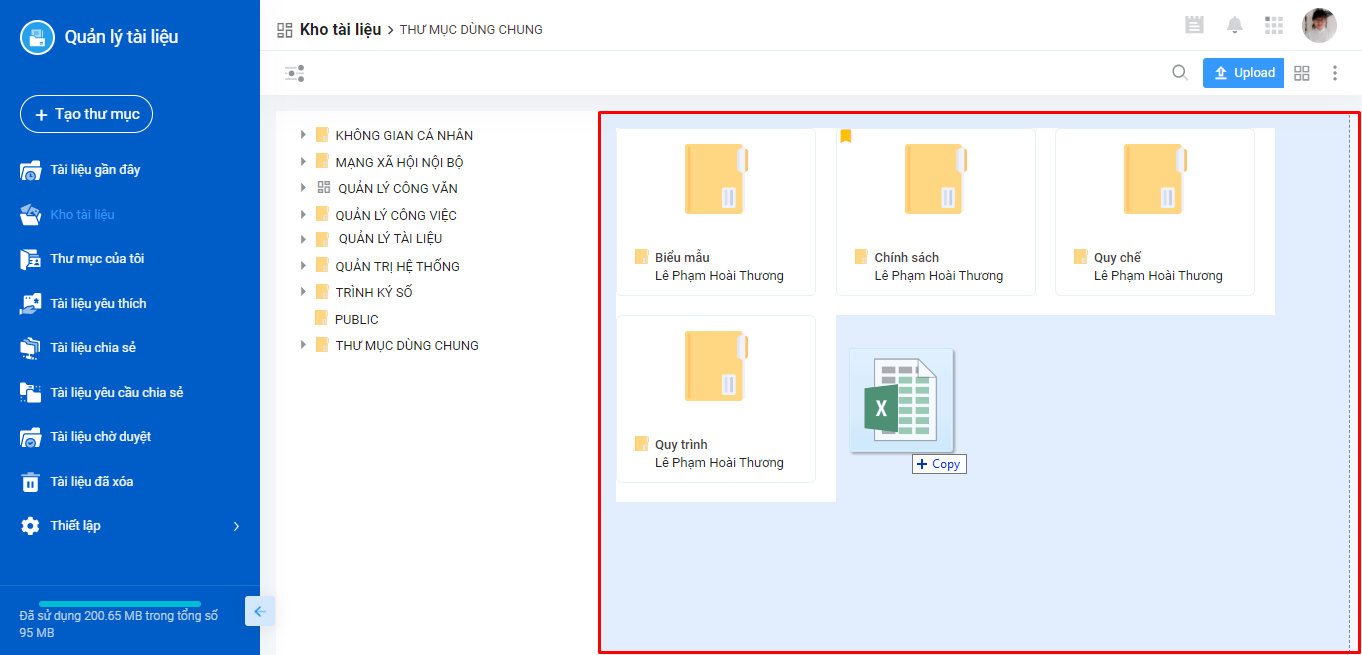This screenshot has width=1362, height=655.
Task: Click the bookmark flag on Chính sách card
Action: pyautogui.click(x=846, y=136)
